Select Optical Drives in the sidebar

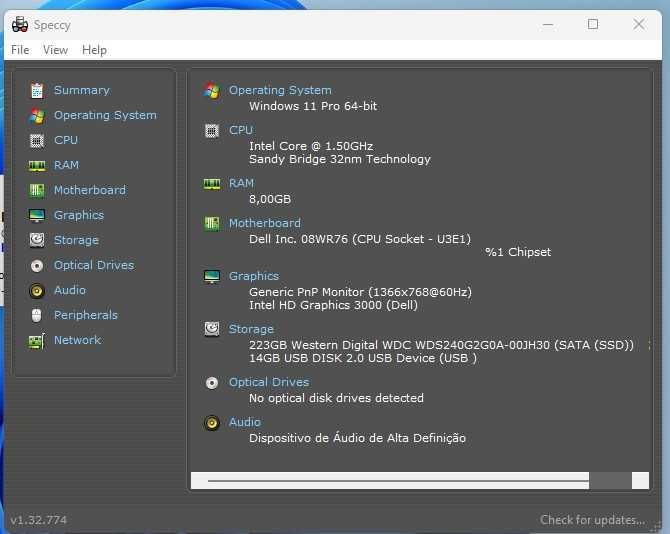pyautogui.click(x=94, y=265)
